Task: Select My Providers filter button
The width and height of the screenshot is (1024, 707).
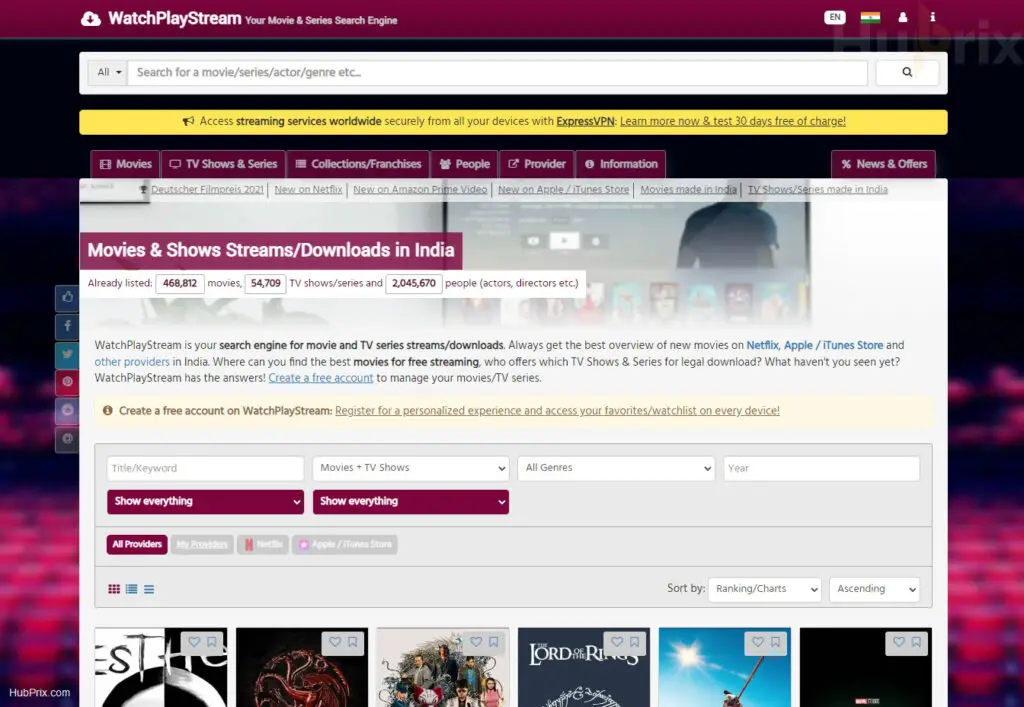Action: pos(202,544)
